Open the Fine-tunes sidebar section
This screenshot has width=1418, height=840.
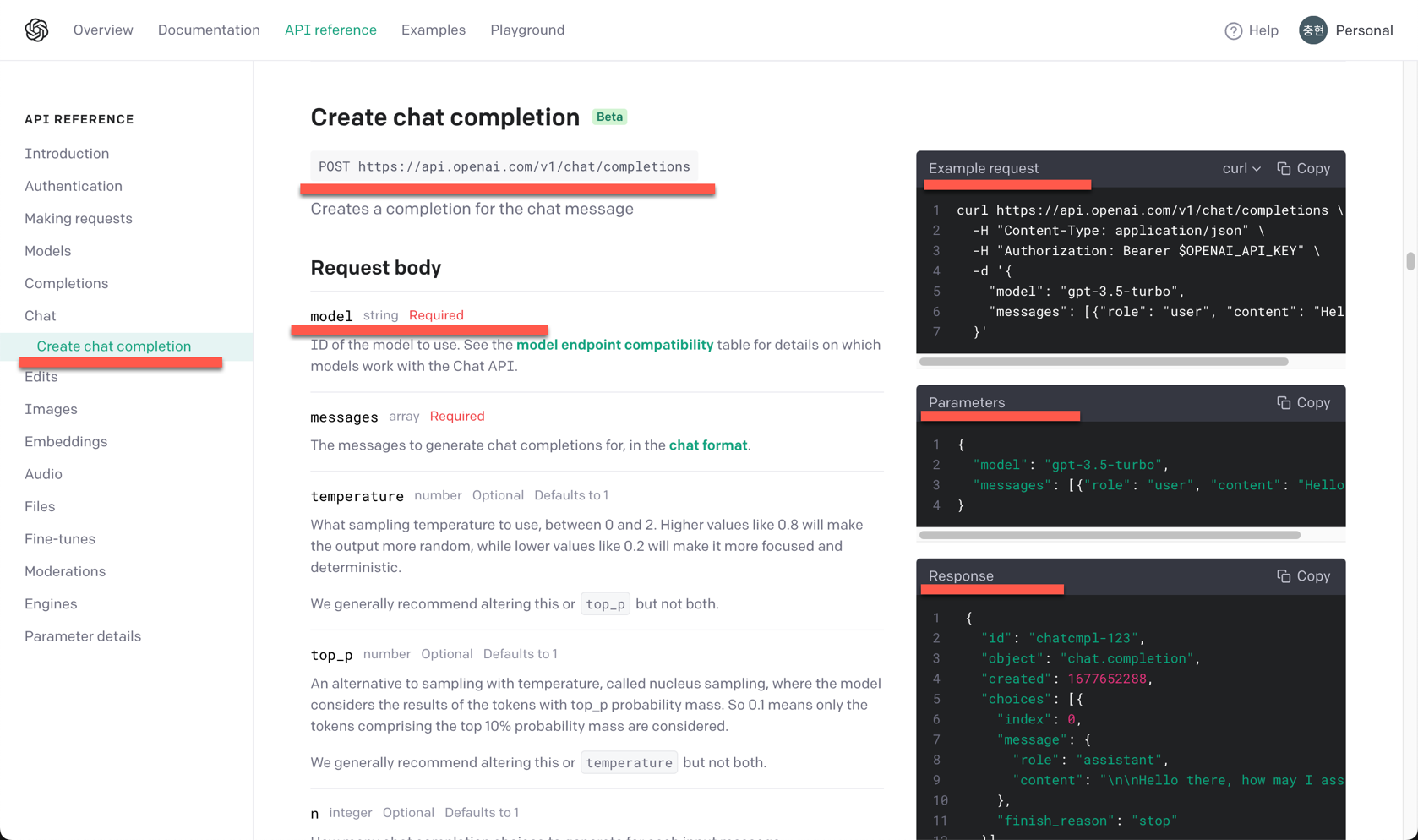[x=60, y=538]
